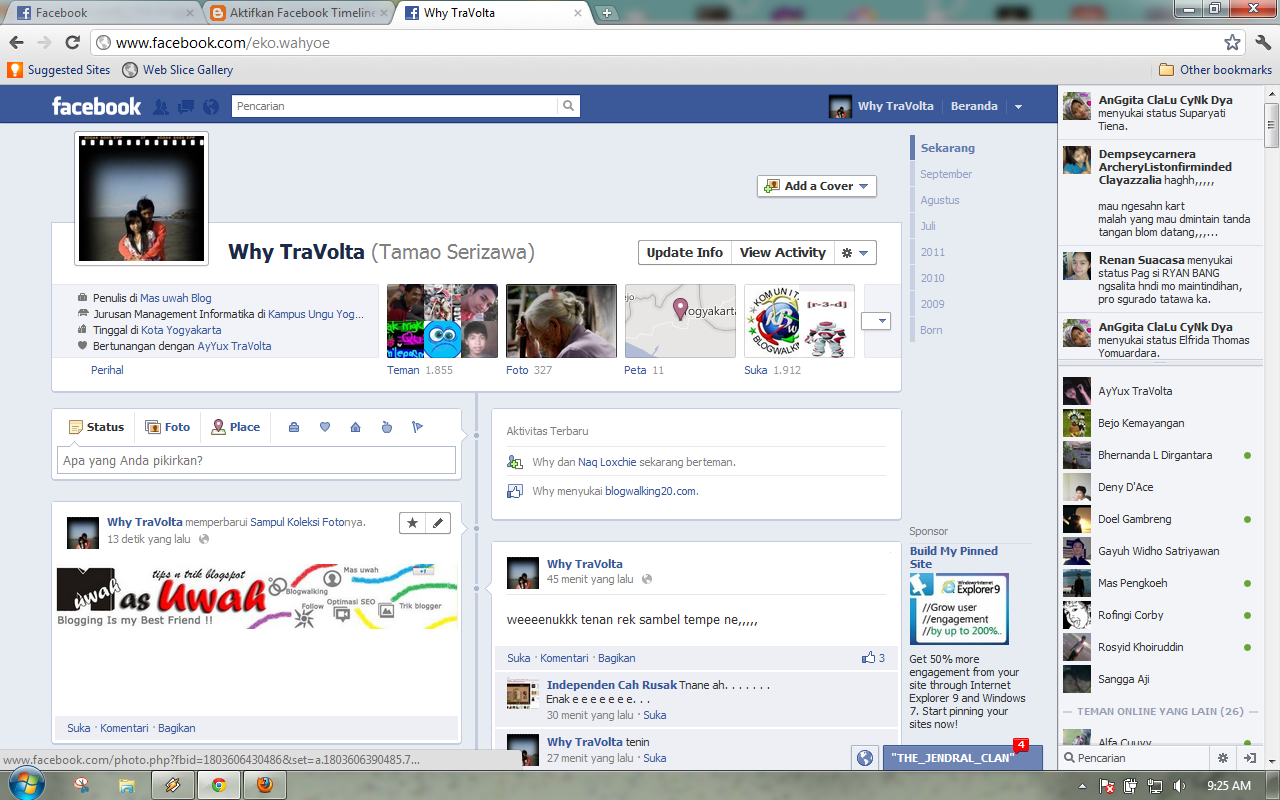Star the cover photo update story

(413, 523)
